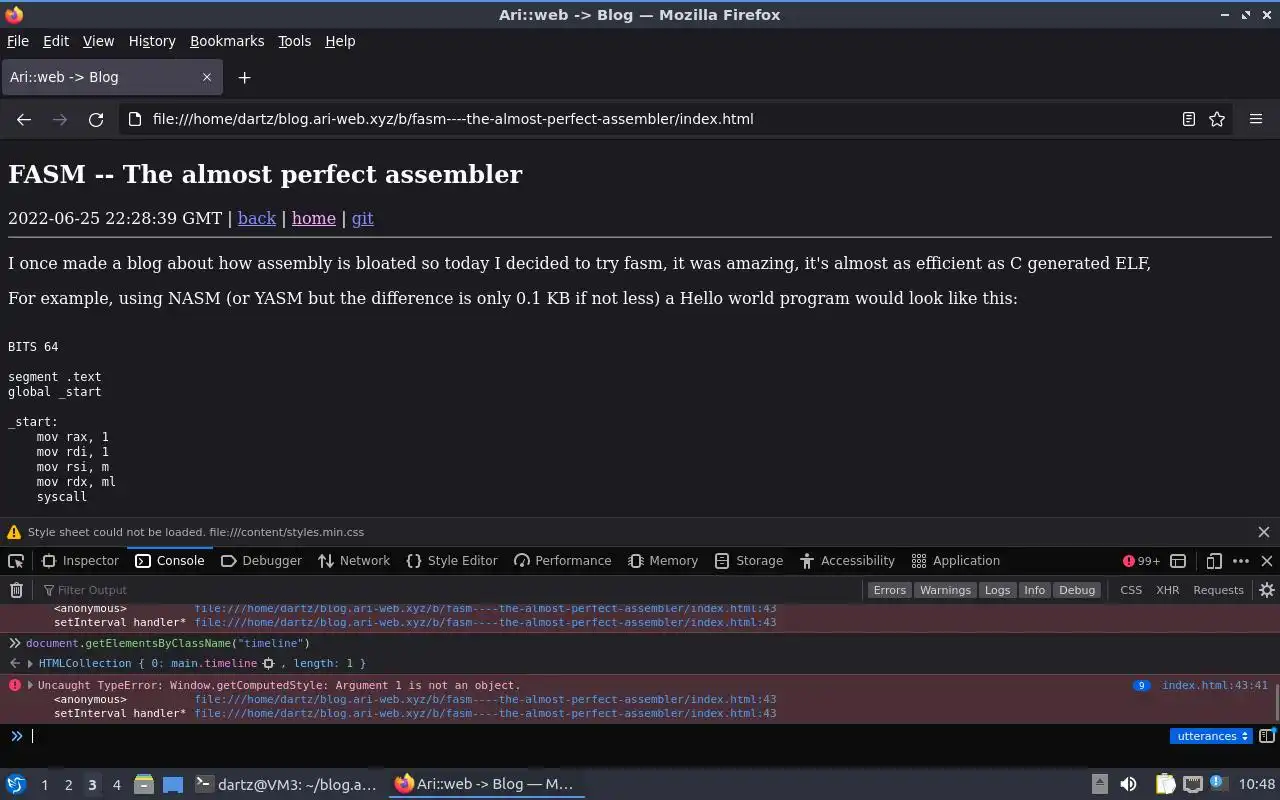1280x800 pixels.
Task: Clear console output with trash icon
Action: tap(16, 590)
